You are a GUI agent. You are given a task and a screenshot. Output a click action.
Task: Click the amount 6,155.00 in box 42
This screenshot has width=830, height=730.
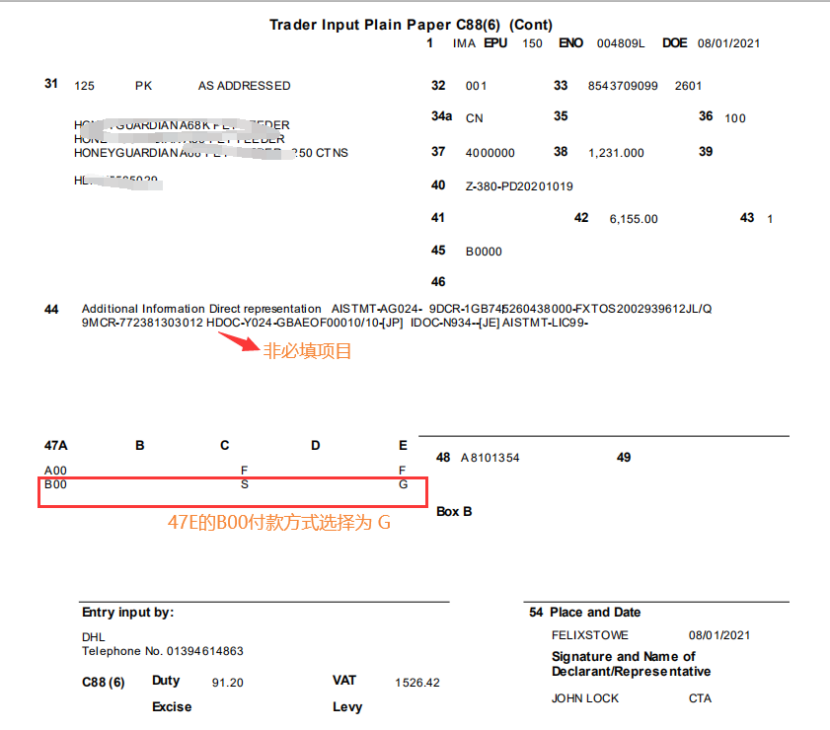click(633, 219)
